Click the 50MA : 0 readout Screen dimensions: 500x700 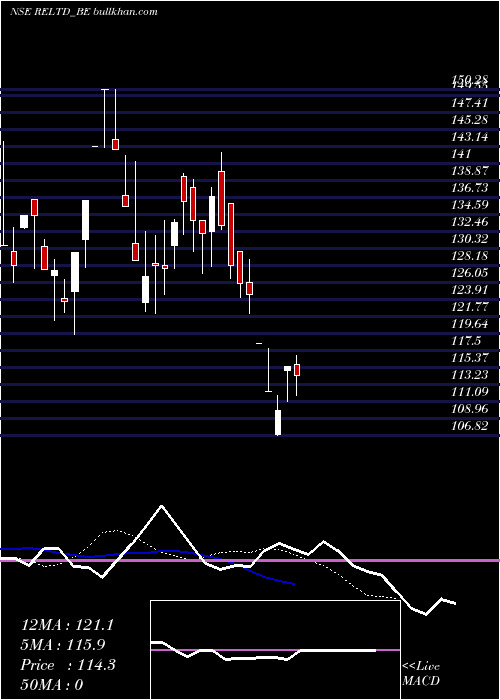point(52,685)
